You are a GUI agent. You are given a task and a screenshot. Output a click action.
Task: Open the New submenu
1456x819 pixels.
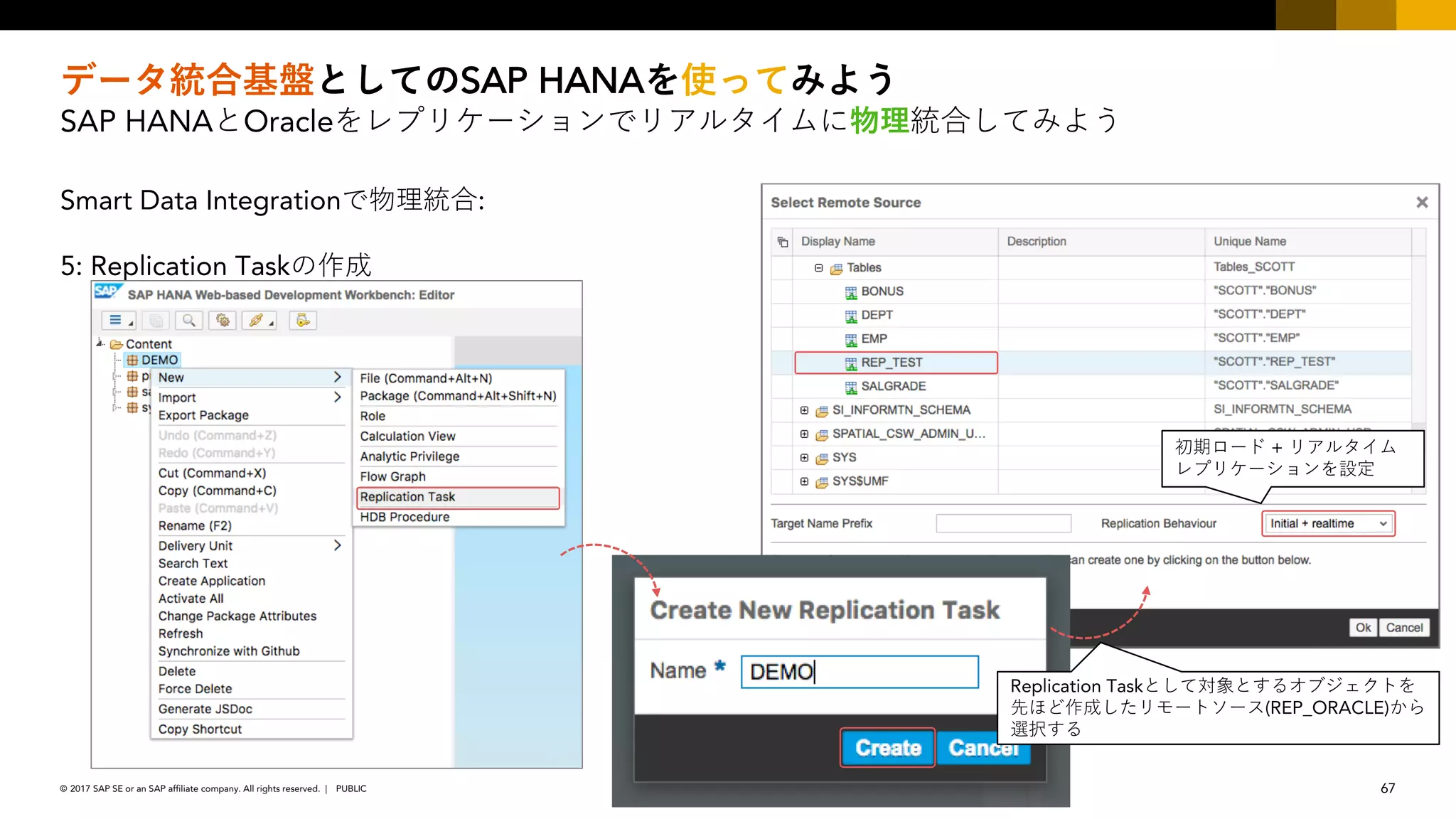tap(250, 378)
